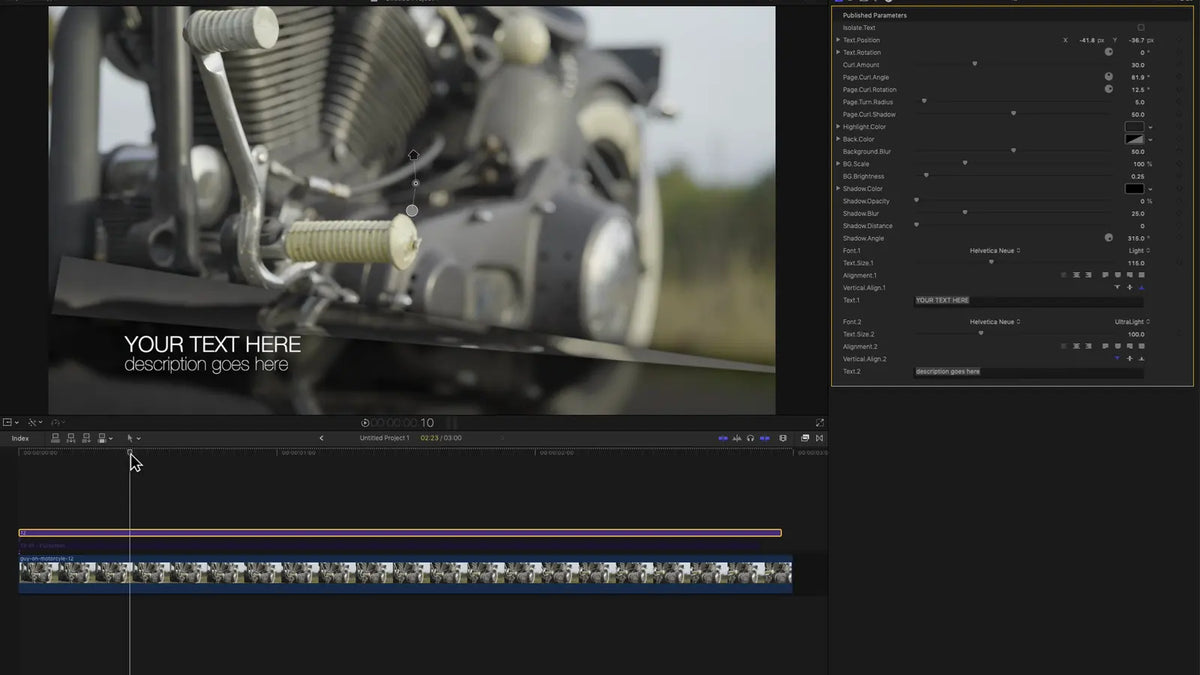Click the Background.Blur slider handle
Image resolution: width=1200 pixels, height=675 pixels.
1013,151
